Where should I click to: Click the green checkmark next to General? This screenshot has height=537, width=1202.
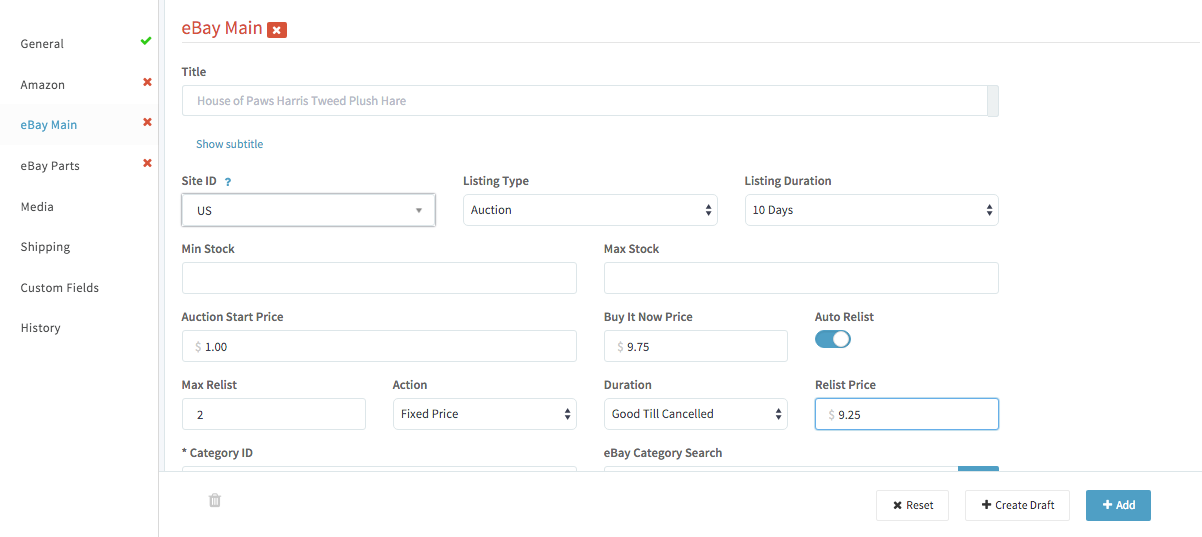pos(146,41)
